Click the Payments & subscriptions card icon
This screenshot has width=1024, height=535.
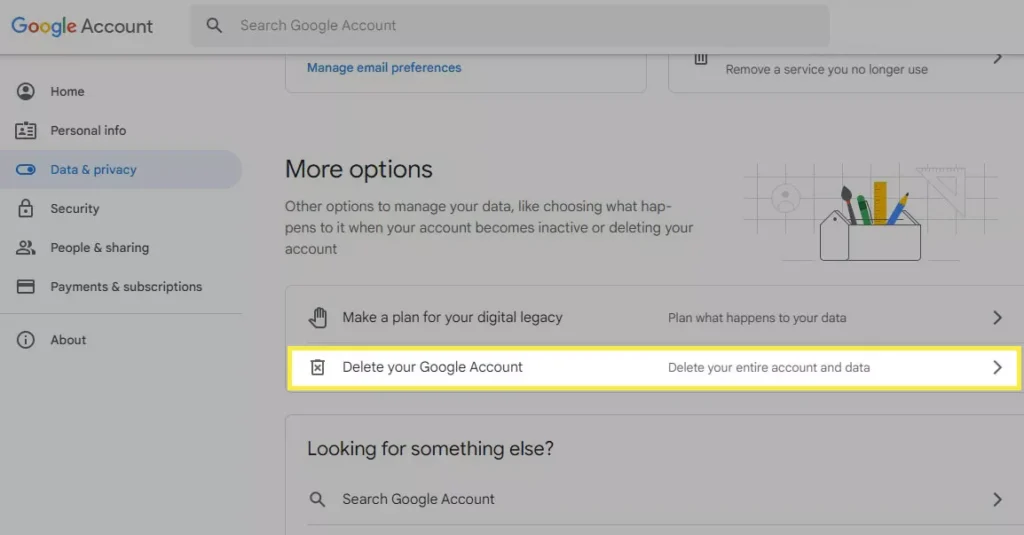click(x=26, y=287)
